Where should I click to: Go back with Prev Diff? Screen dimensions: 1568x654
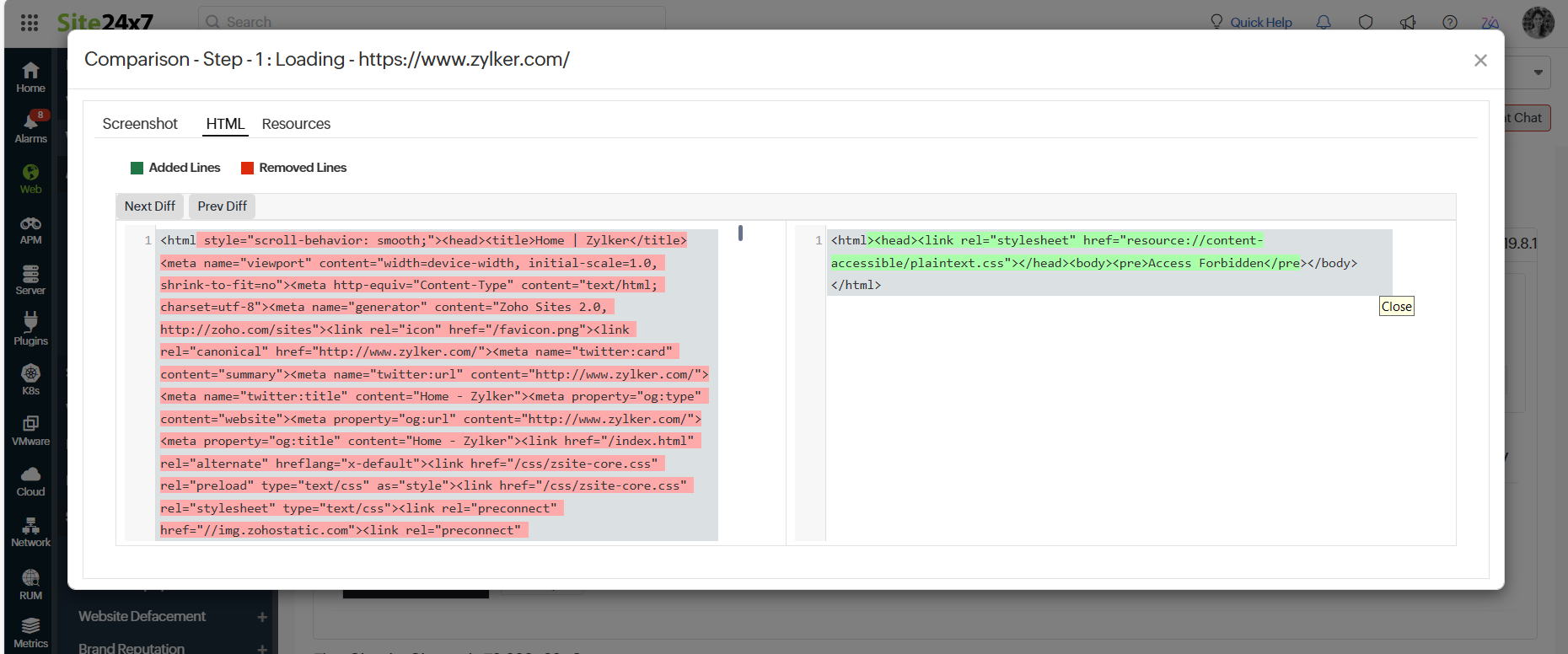pyautogui.click(x=222, y=206)
